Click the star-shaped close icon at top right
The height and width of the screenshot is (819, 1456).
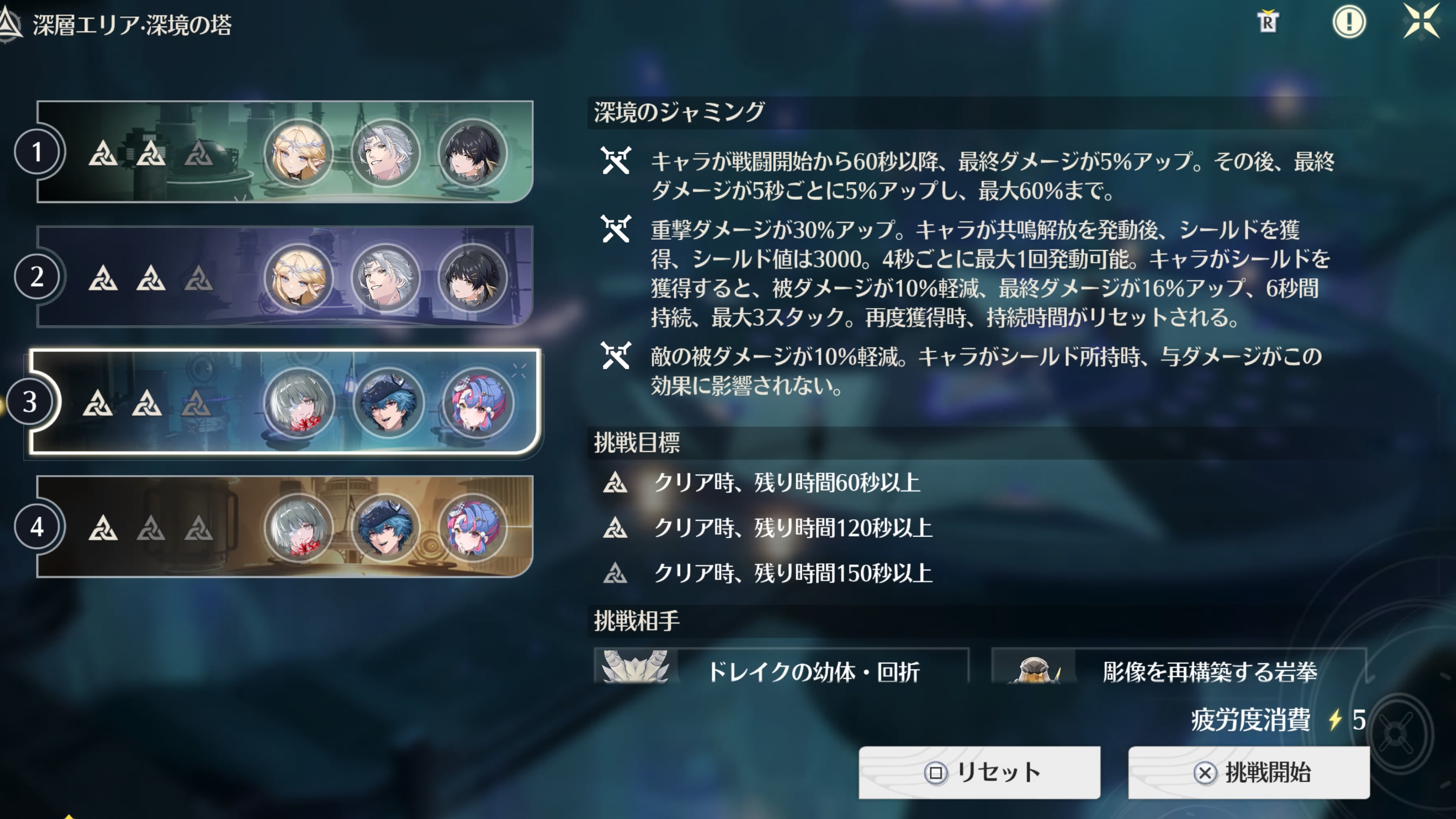tap(1421, 22)
